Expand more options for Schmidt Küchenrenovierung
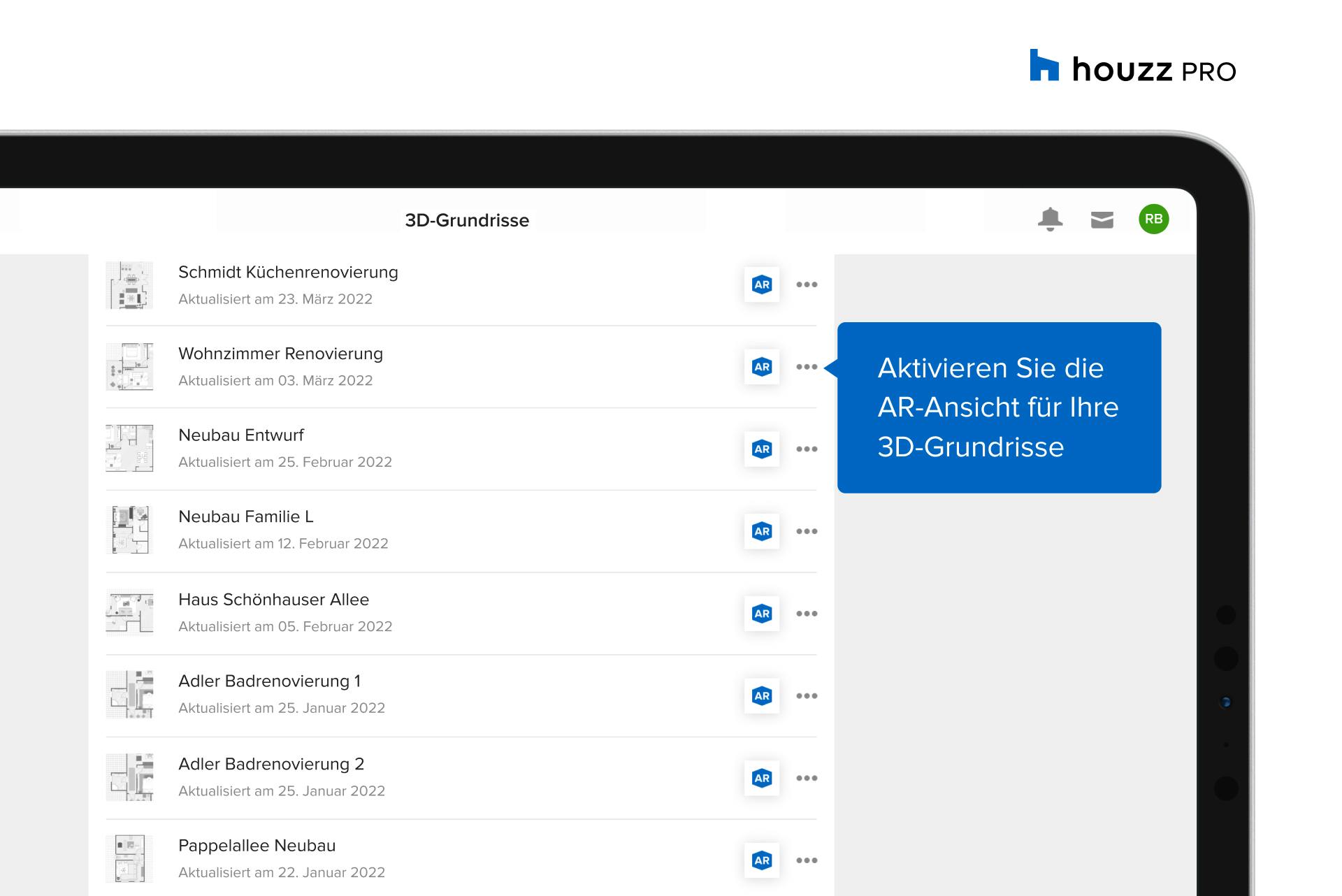This screenshot has width=1342, height=896. tap(807, 284)
